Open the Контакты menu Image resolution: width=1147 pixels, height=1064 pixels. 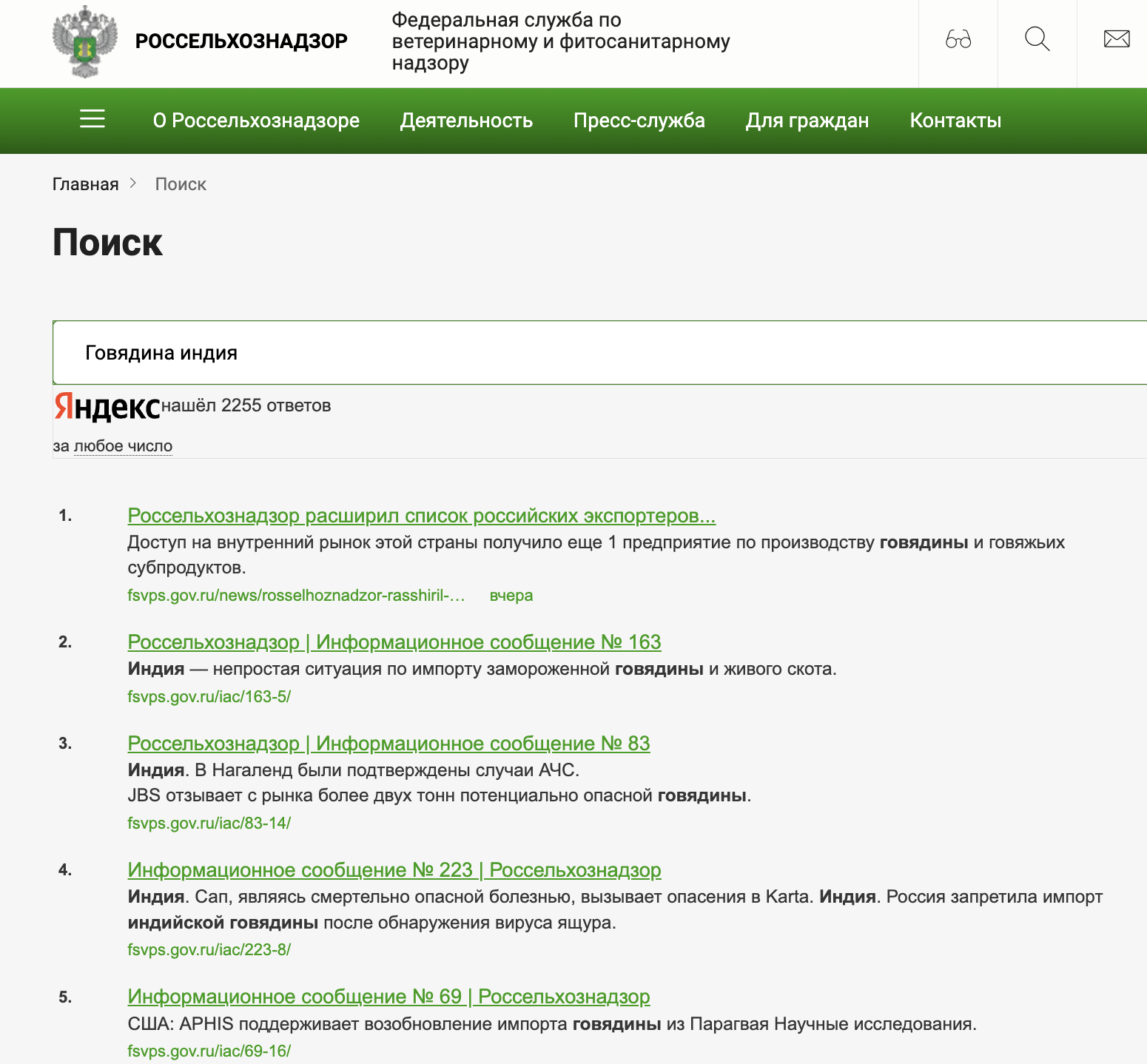point(955,120)
